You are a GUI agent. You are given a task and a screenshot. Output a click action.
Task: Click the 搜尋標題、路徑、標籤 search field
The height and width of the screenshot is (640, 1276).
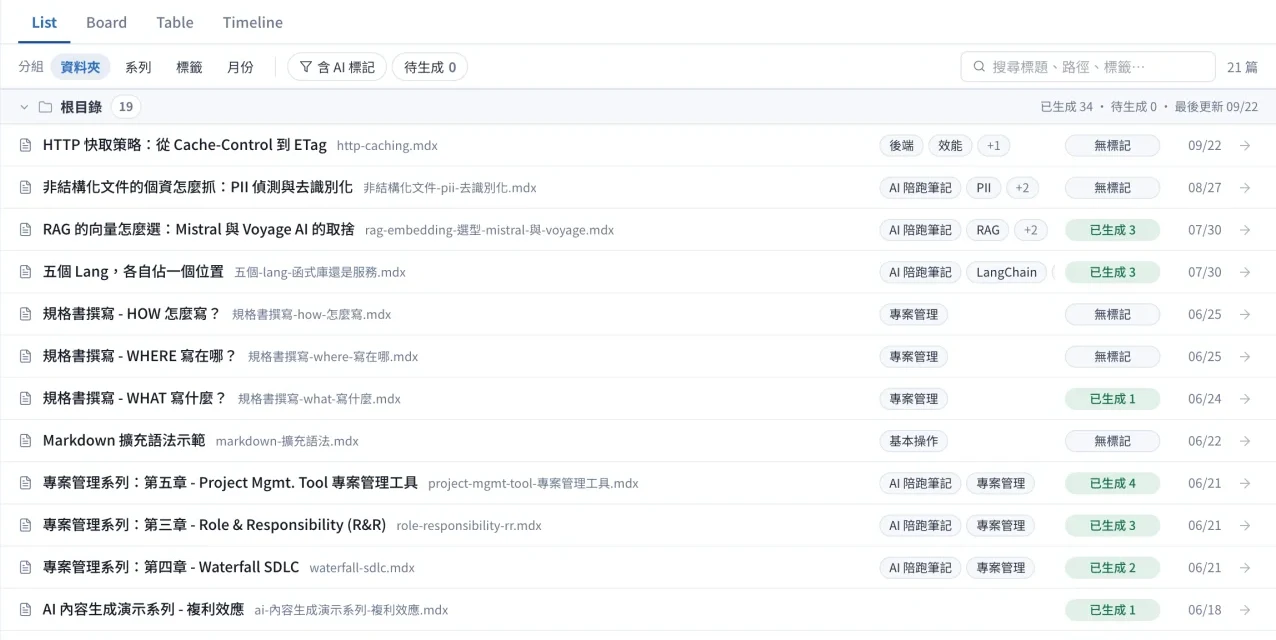coord(1088,67)
